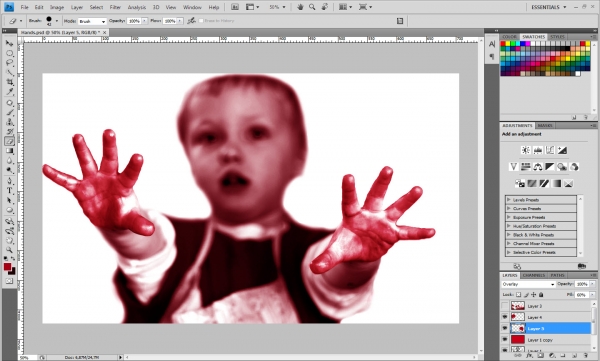Screen dimensions: 600x361
Task: Delete layer with trash icon
Action: click(x=585, y=356)
